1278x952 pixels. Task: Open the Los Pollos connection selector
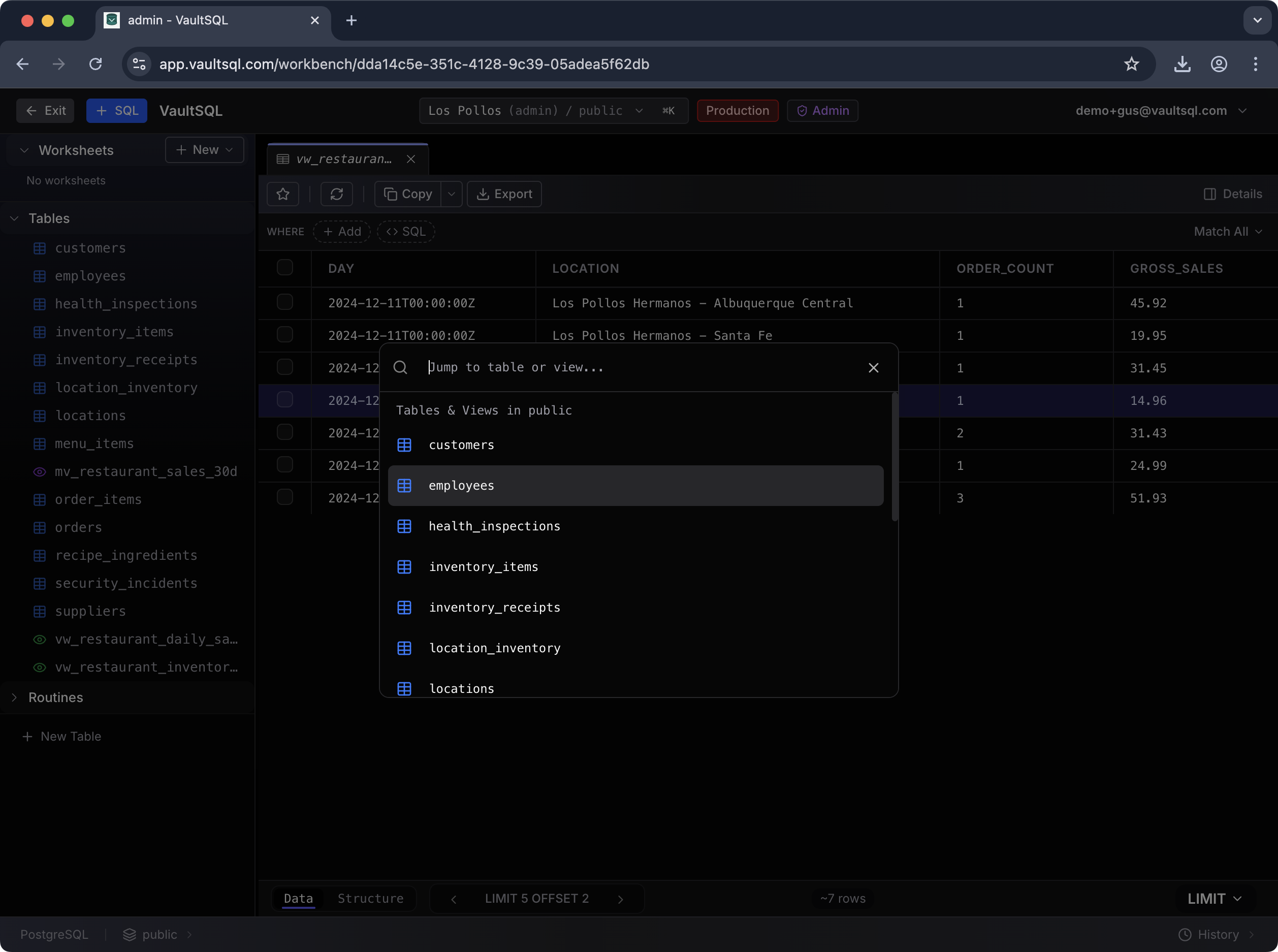(x=553, y=111)
